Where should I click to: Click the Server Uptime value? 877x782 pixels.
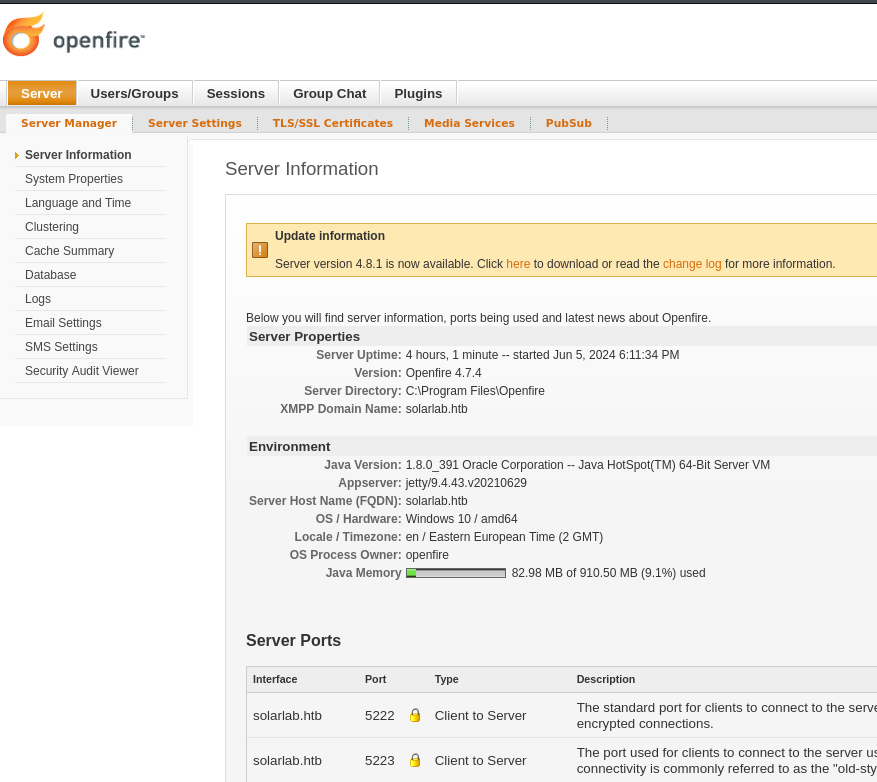tap(542, 355)
